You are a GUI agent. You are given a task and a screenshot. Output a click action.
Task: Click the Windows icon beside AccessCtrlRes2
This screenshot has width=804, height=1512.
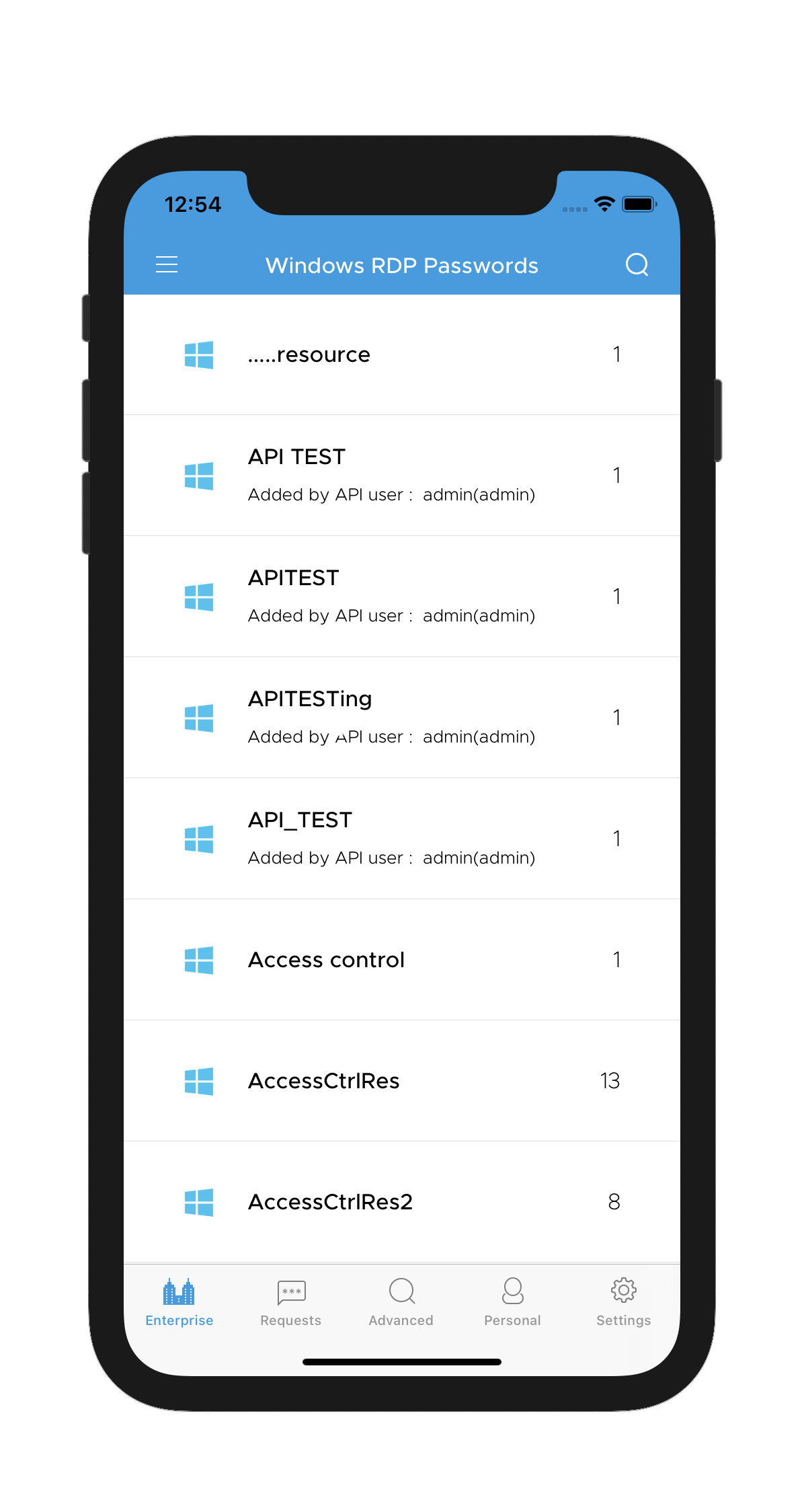pyautogui.click(x=199, y=1202)
